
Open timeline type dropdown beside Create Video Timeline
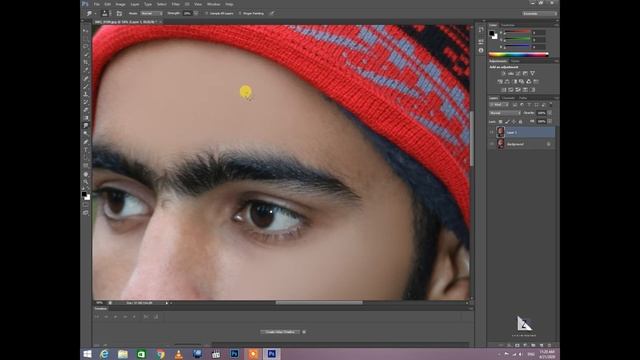[x=304, y=332]
